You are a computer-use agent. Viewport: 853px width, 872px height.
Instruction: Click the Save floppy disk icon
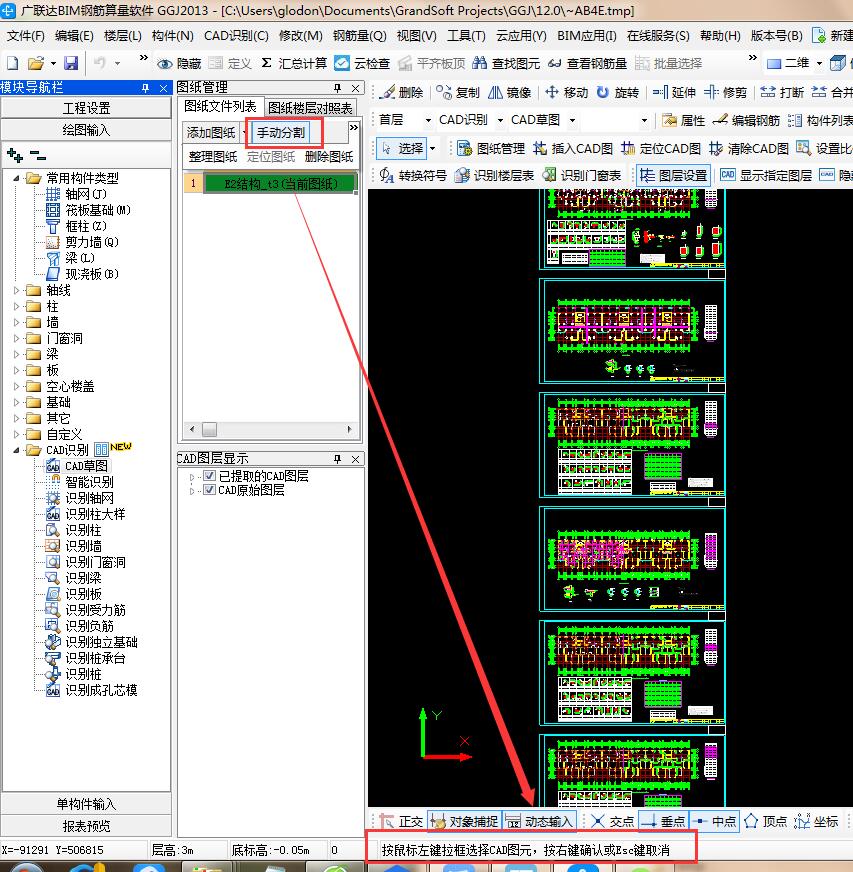tap(71, 63)
